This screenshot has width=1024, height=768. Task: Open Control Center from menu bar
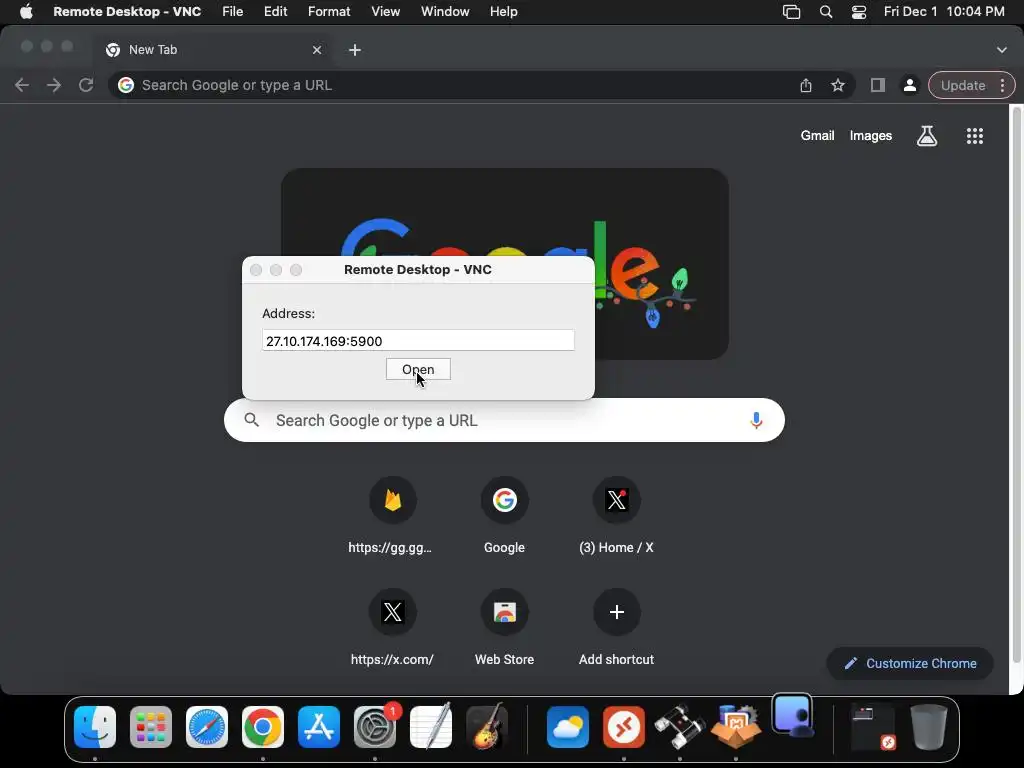click(859, 12)
